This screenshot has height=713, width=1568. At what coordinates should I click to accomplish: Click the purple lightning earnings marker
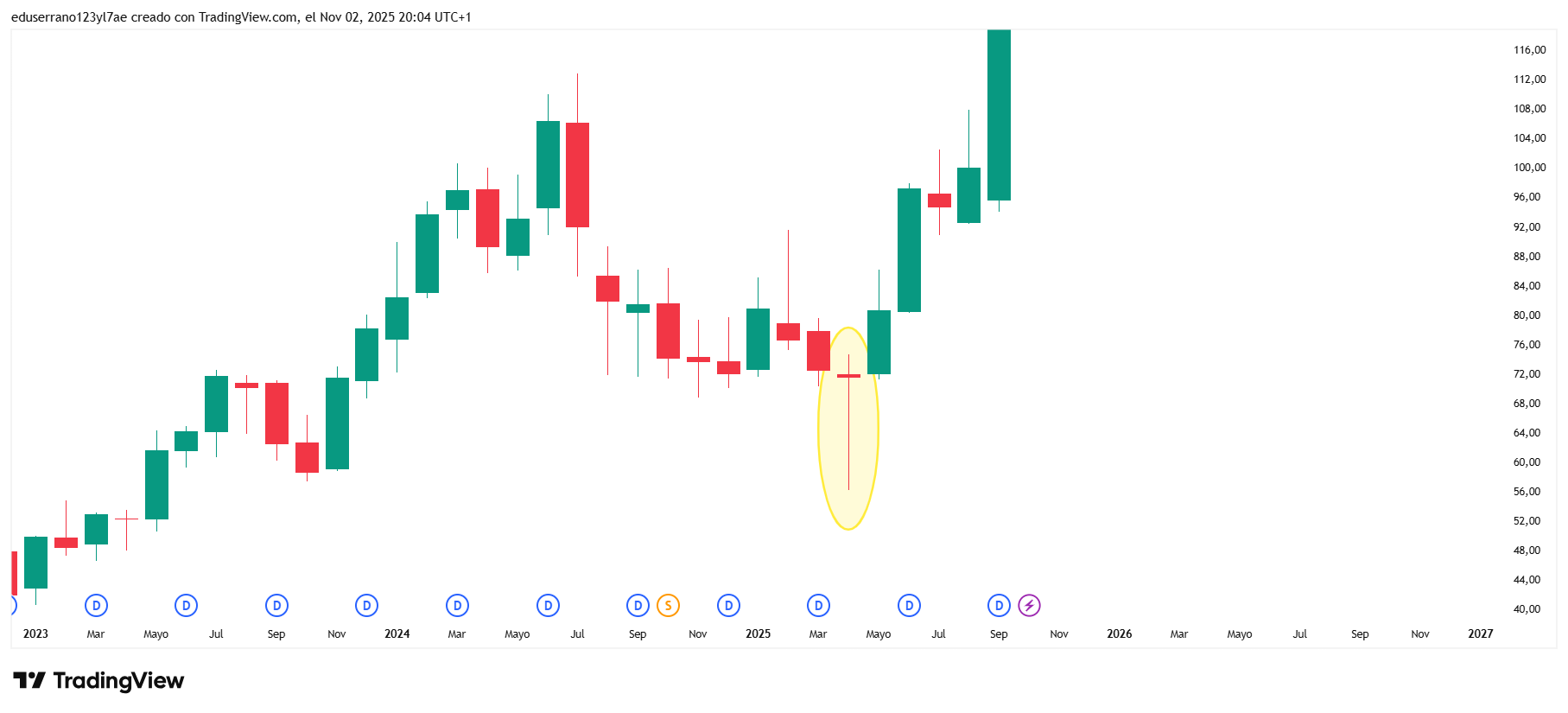click(x=1029, y=606)
